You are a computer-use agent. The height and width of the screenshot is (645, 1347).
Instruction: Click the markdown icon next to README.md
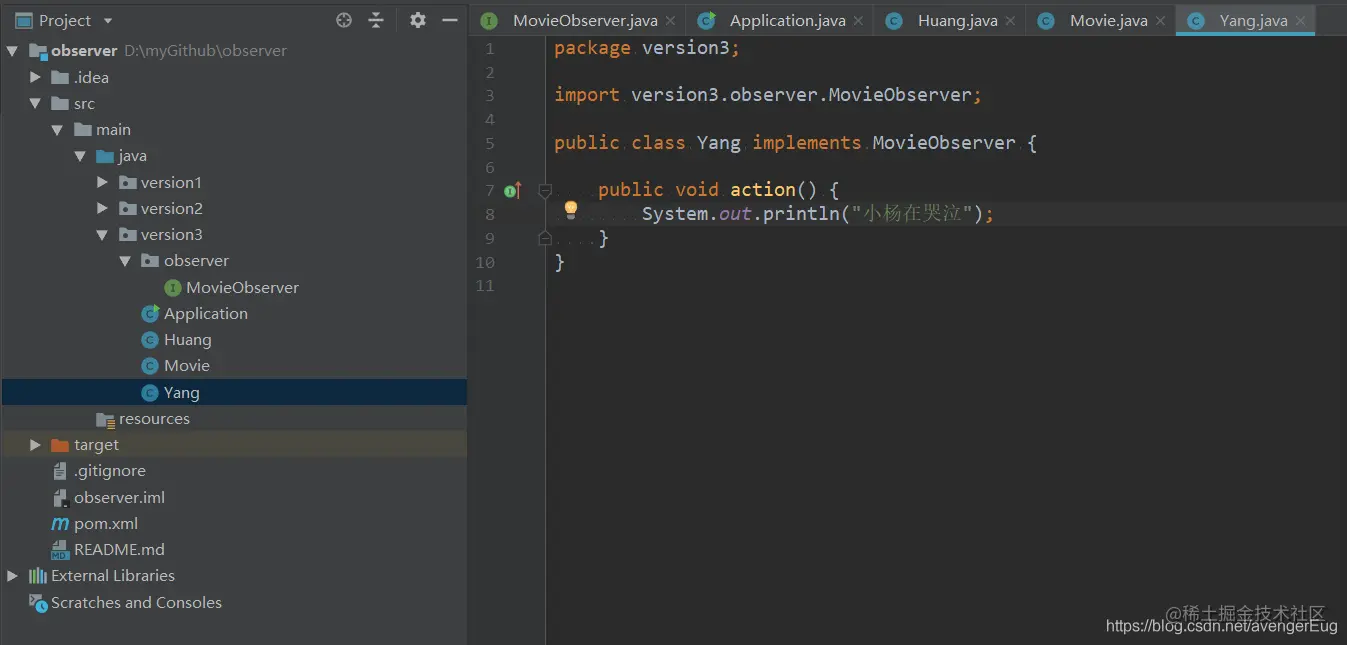coord(60,549)
